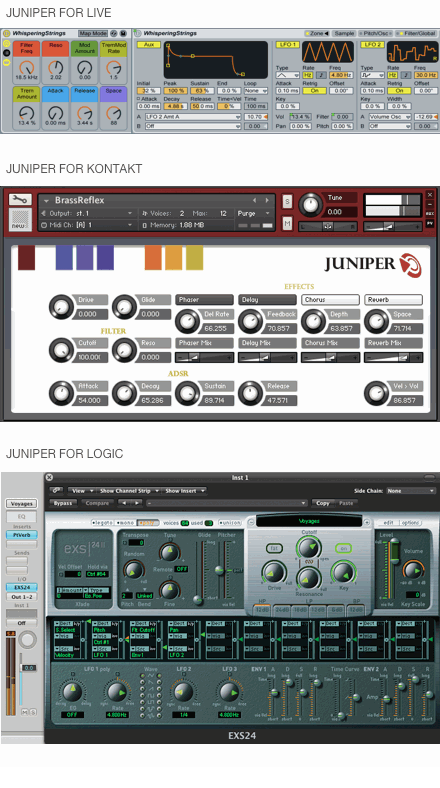The height and width of the screenshot is (788, 440).
Task: Mute the Logic channel strip with M
Action: pyautogui.click(x=25, y=712)
